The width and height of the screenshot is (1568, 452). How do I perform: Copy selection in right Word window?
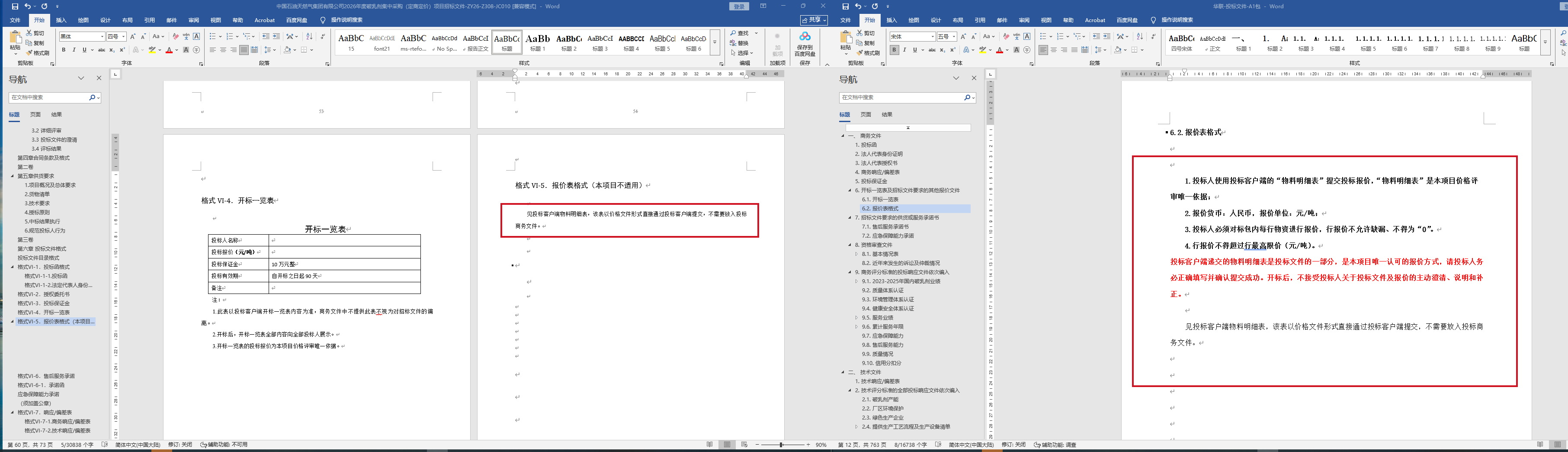point(866,43)
